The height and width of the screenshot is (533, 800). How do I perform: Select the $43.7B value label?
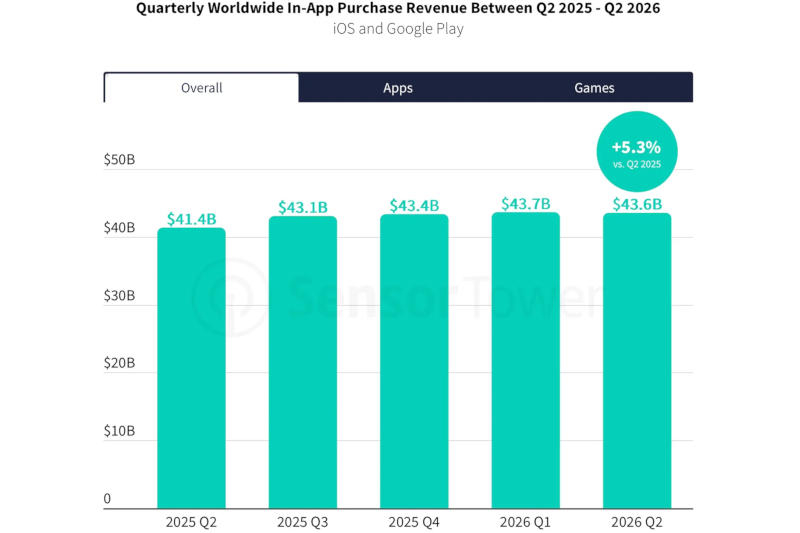(x=526, y=204)
